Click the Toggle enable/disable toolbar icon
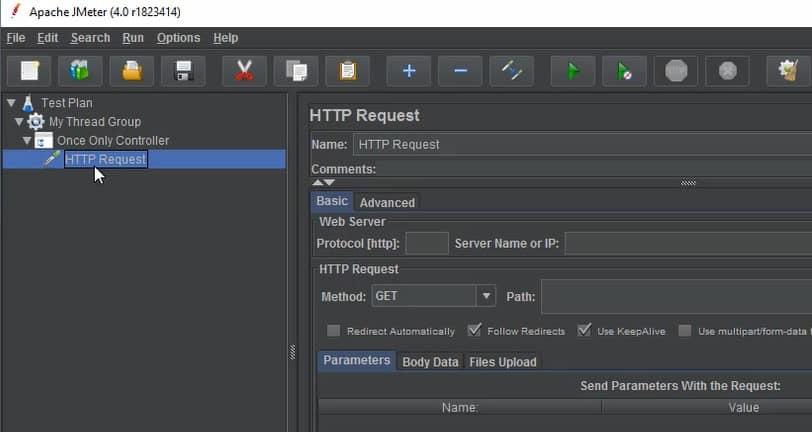 (511, 70)
